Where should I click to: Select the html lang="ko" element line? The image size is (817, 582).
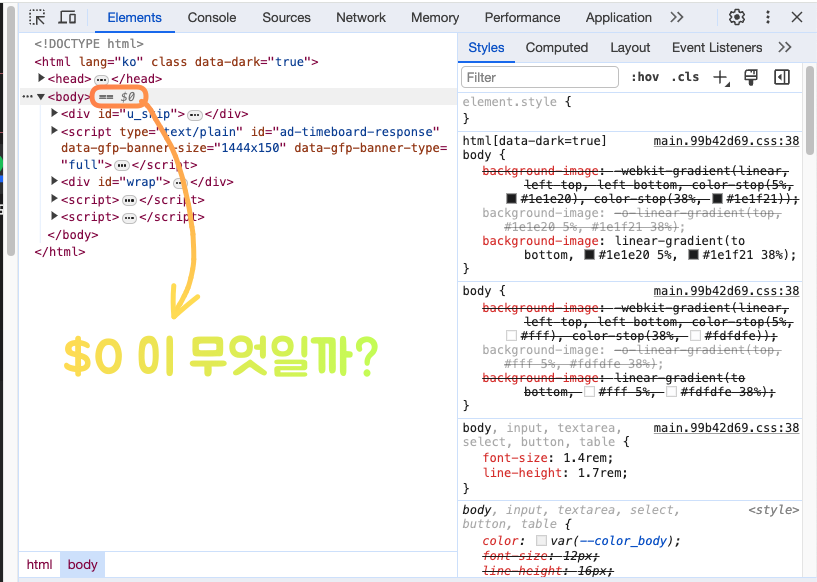click(176, 61)
